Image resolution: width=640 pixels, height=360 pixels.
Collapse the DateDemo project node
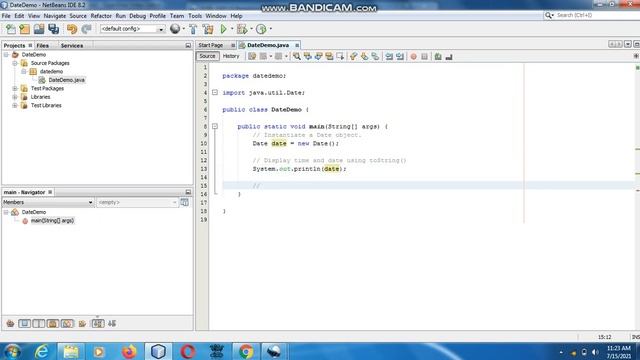point(6,54)
